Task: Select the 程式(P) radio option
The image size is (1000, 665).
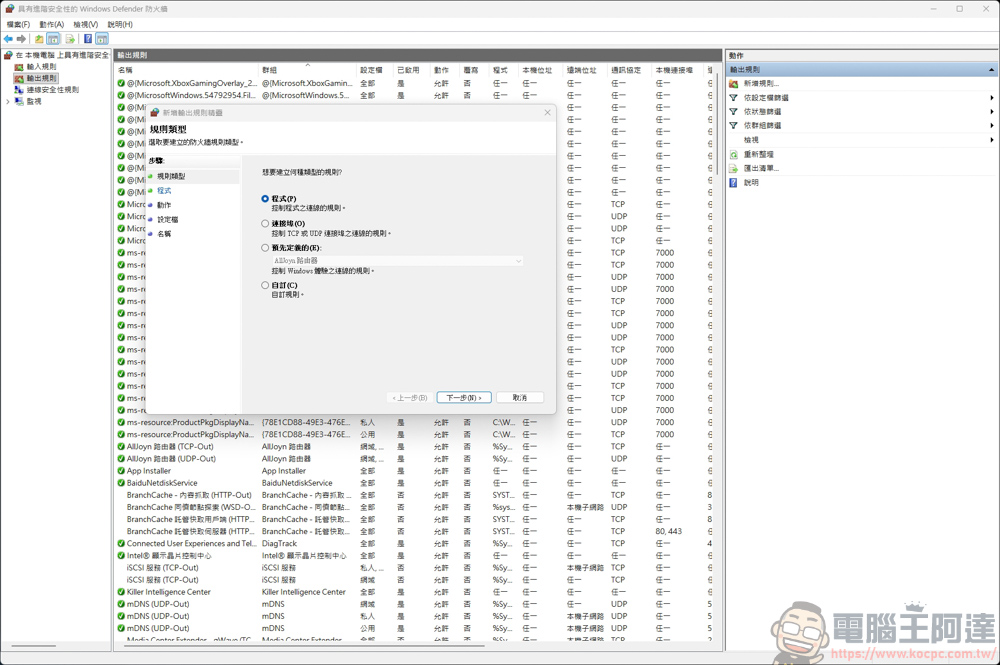Action: pos(265,199)
